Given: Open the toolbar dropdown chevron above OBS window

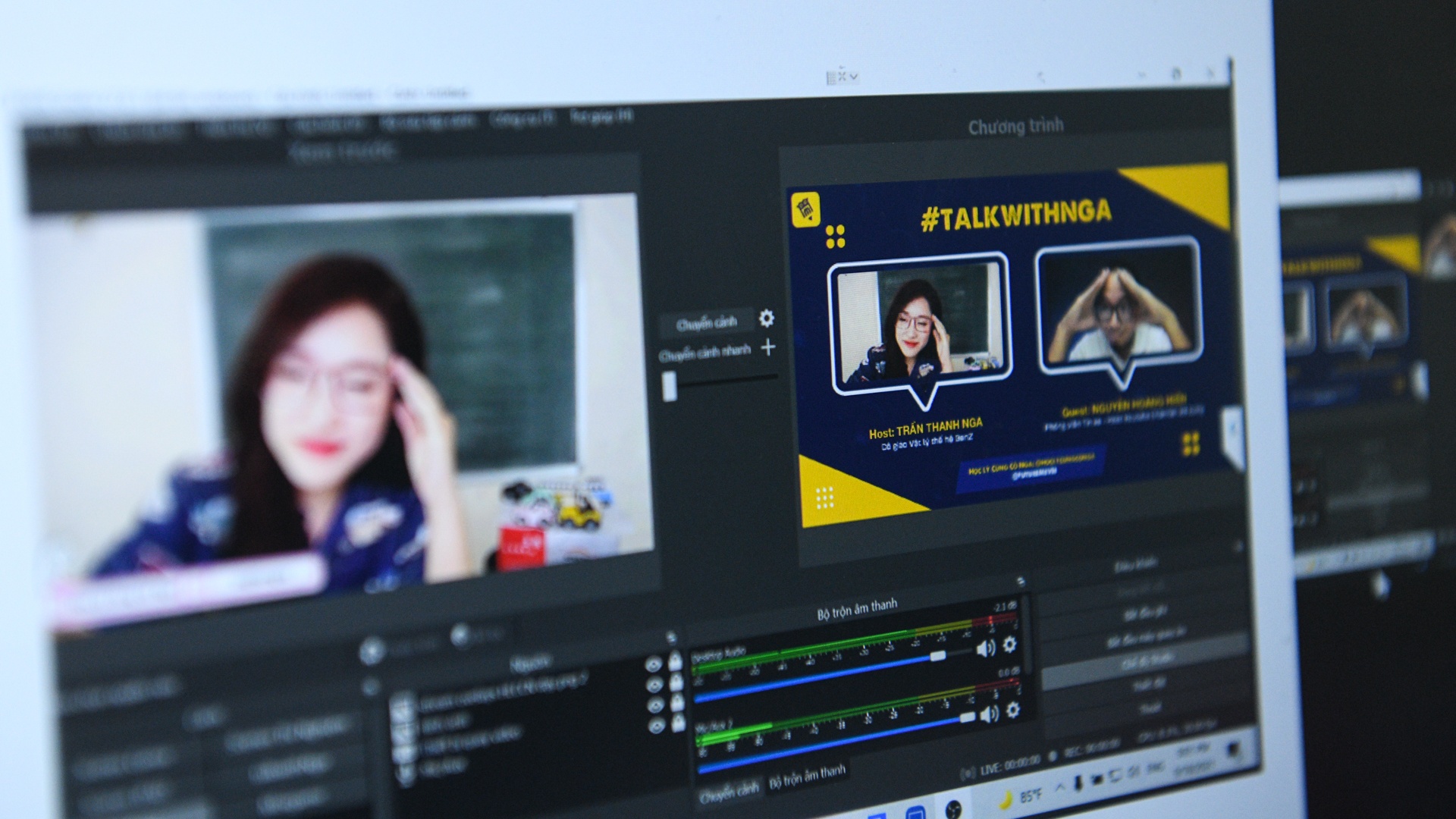Looking at the screenshot, I should 855,77.
